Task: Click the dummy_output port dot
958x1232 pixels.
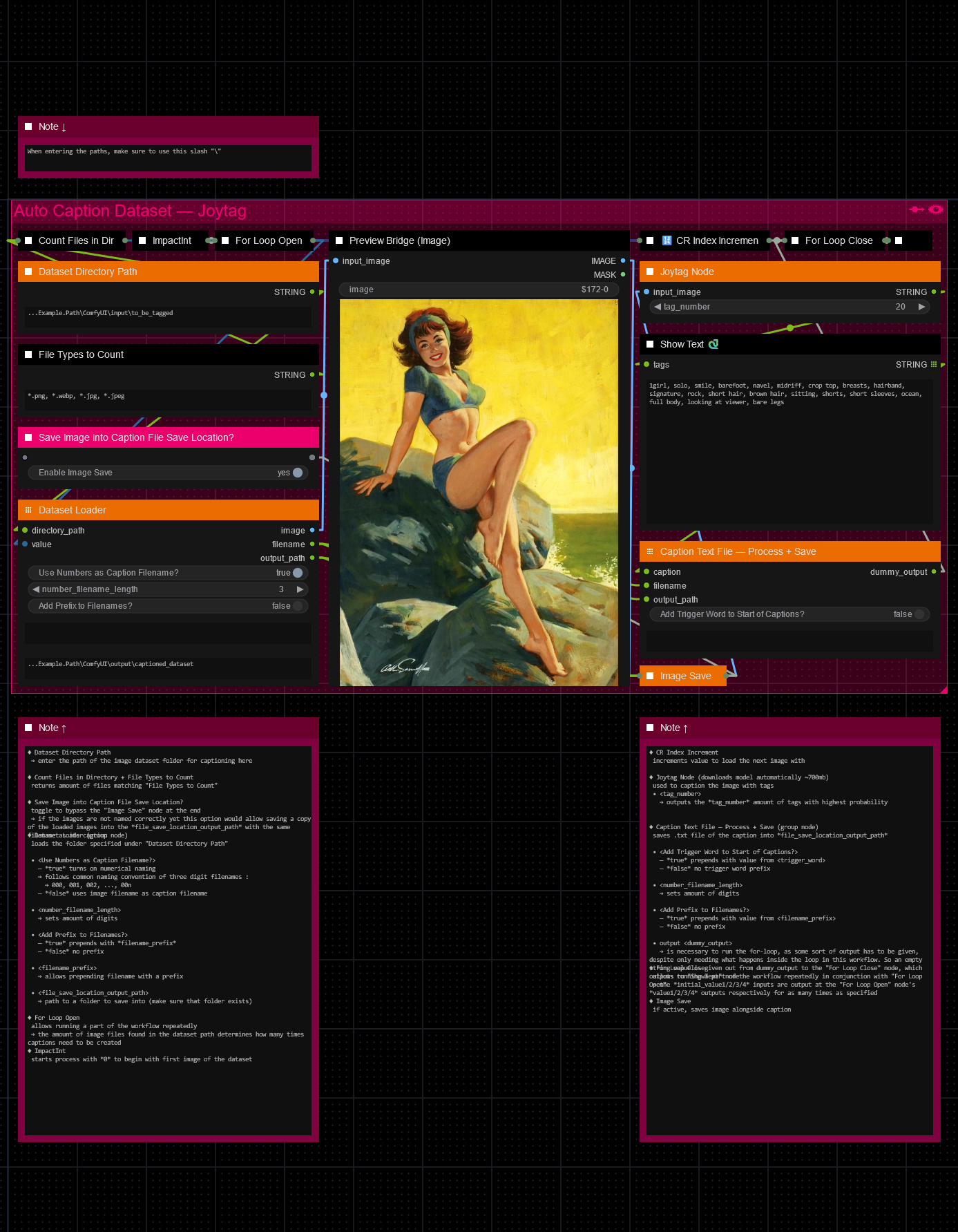Action: (934, 571)
